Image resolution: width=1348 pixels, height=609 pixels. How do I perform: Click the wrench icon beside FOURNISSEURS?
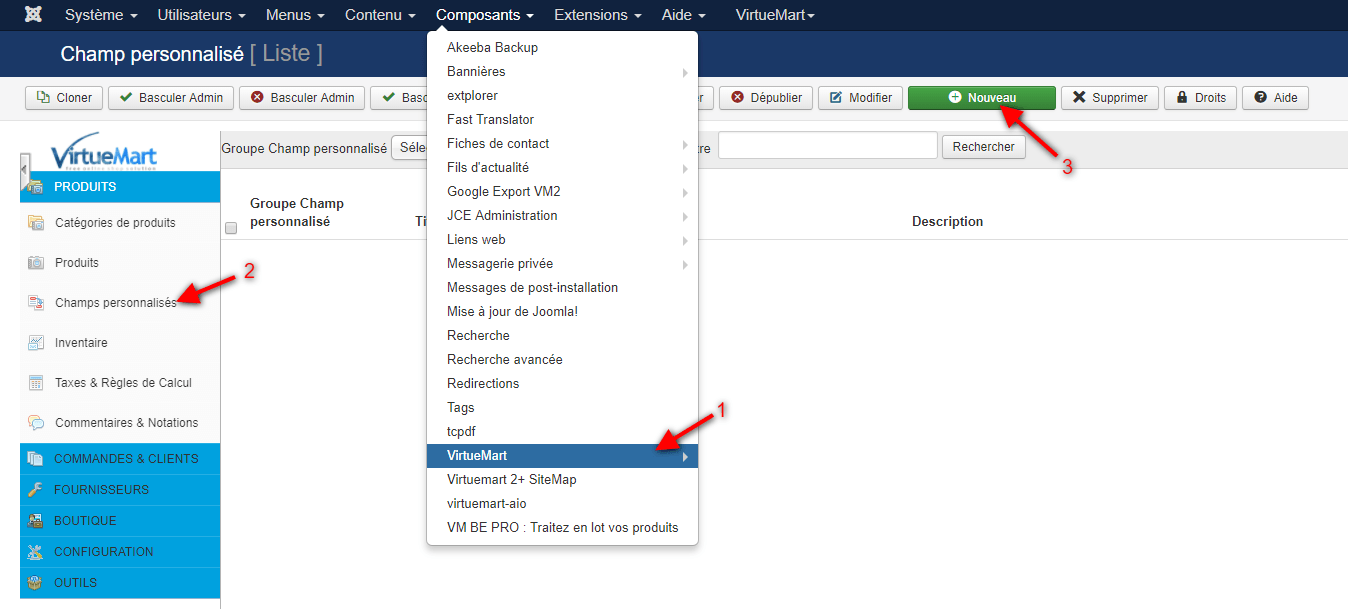(x=36, y=490)
